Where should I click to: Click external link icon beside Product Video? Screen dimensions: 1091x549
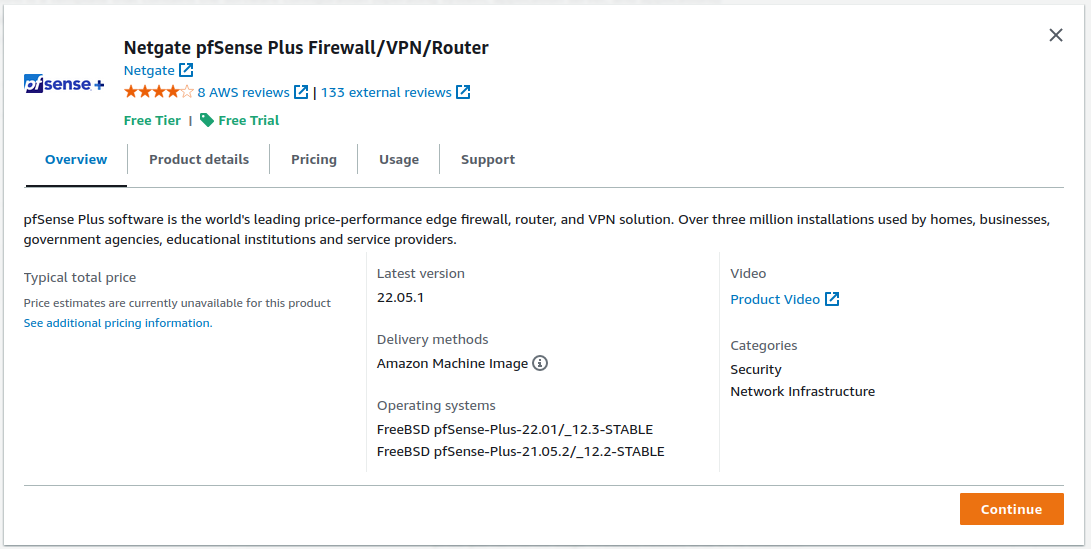point(832,299)
